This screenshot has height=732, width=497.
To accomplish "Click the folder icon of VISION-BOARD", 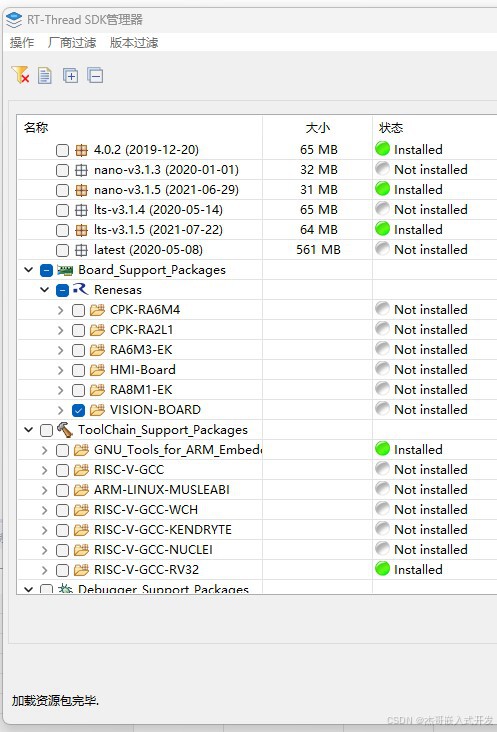I will tap(97, 410).
